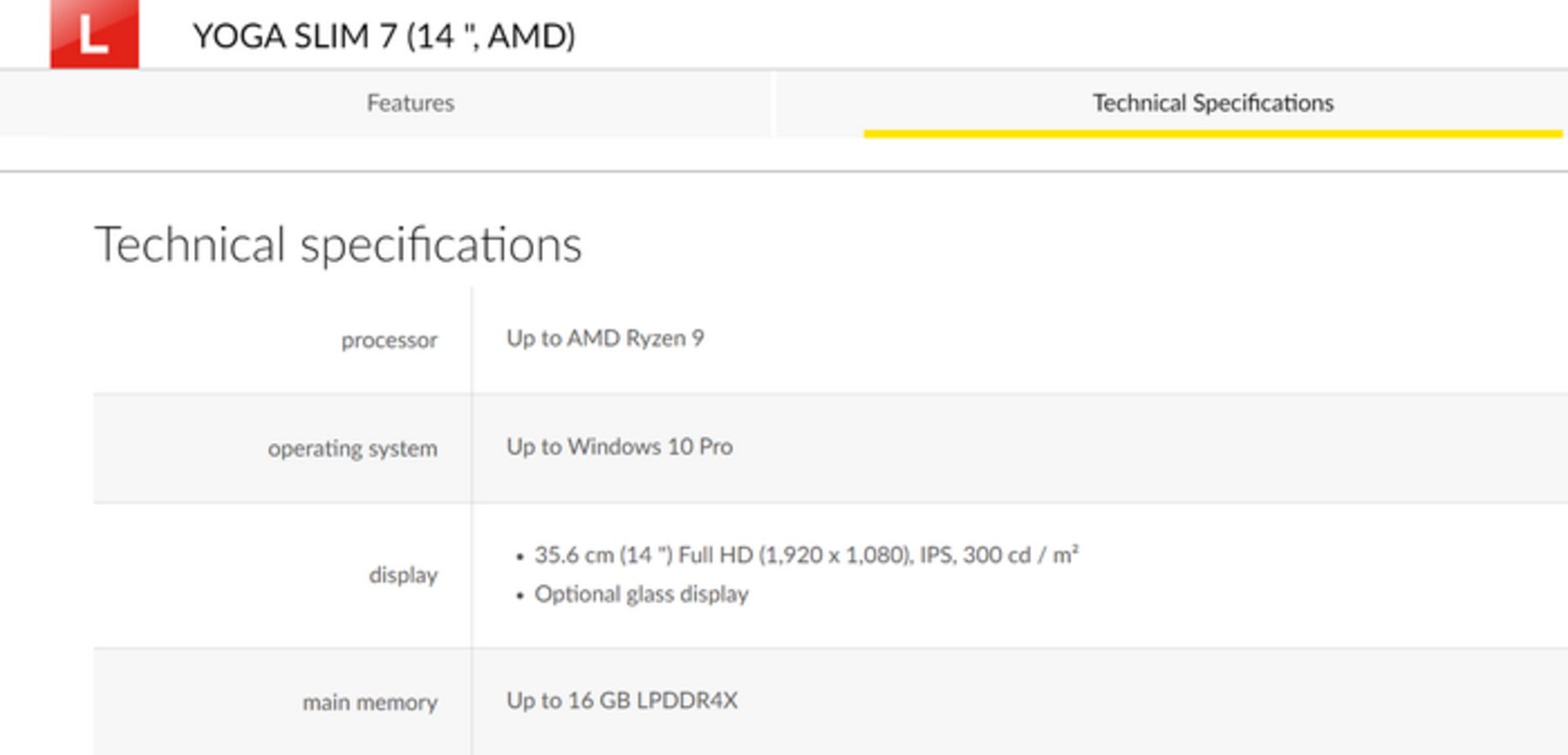Click the Technical specifications section heading
Viewport: 1568px width, 755px height.
click(x=338, y=244)
